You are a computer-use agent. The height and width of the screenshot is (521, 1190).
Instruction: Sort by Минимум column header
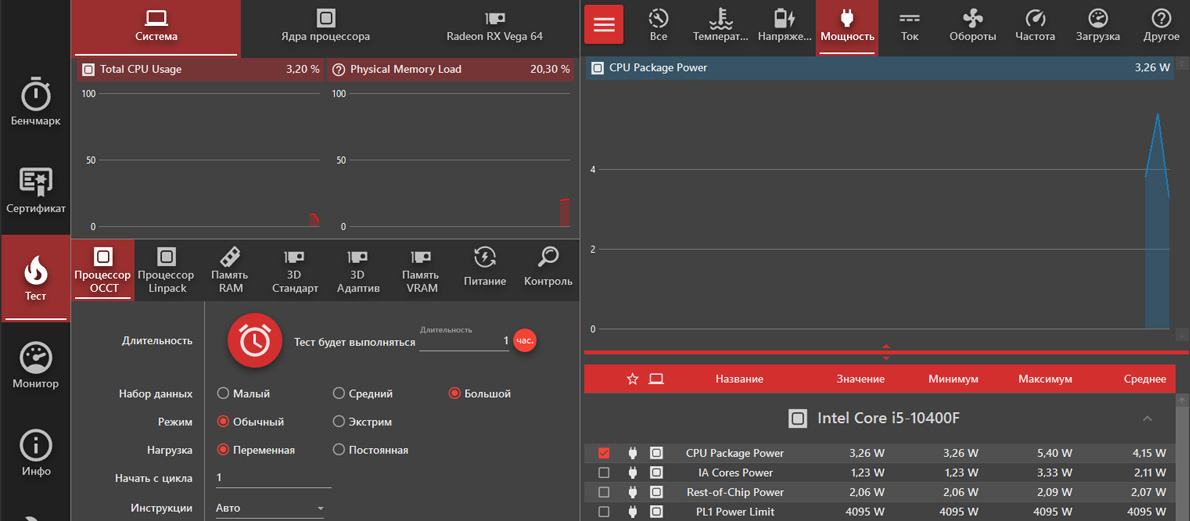953,379
